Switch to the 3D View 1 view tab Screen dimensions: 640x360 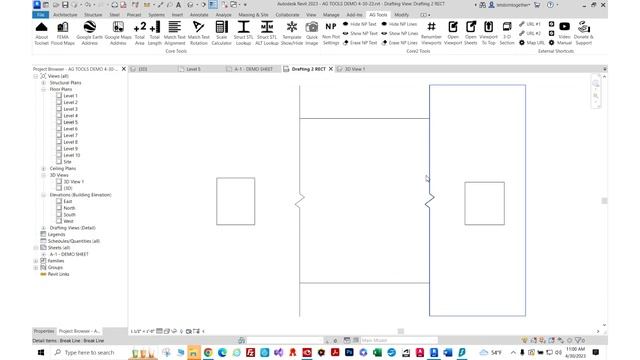(x=355, y=69)
